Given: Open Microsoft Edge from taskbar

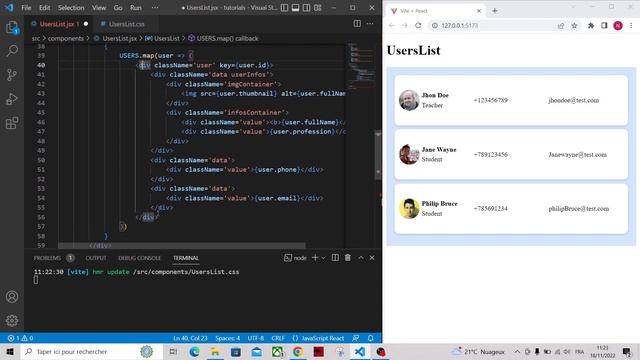Looking at the screenshot, I should [x=194, y=351].
